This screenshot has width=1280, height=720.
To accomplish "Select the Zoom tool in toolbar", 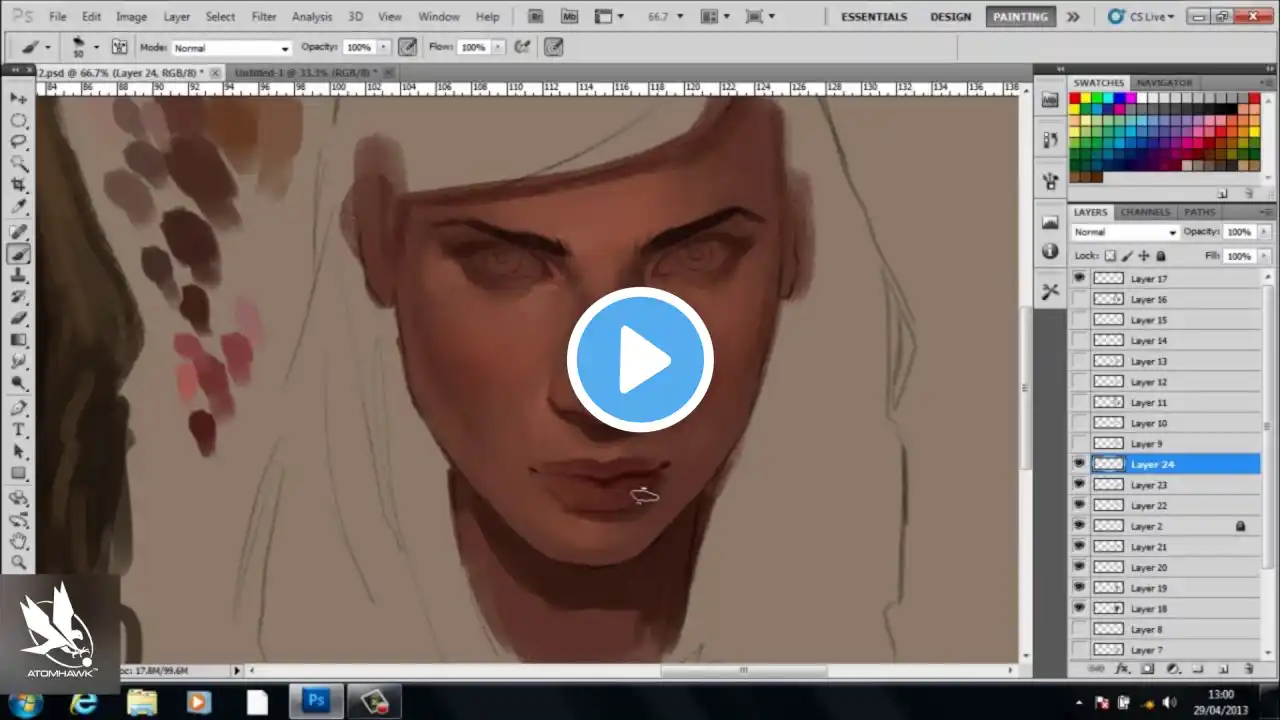I will coord(18,562).
